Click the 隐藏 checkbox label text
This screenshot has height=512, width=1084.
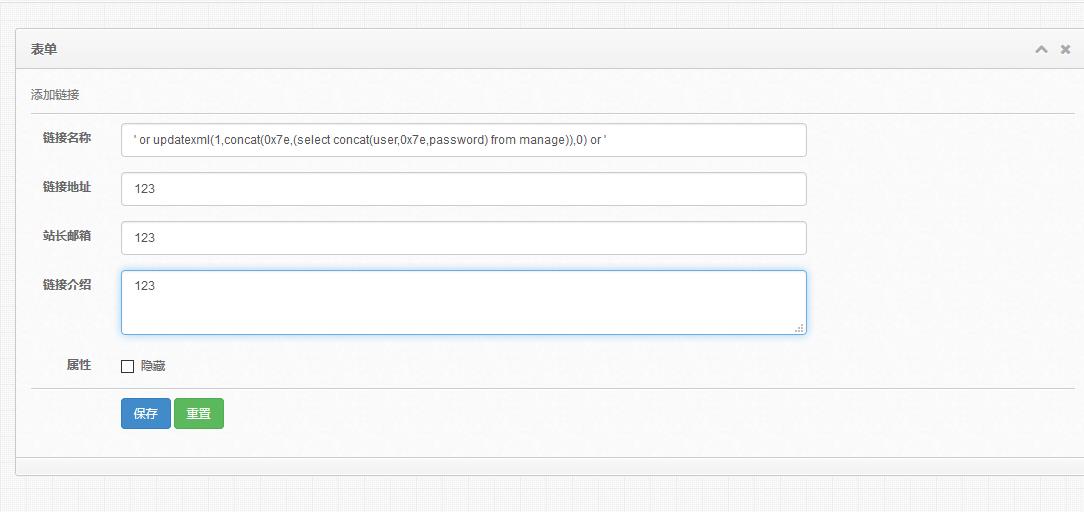coord(153,366)
